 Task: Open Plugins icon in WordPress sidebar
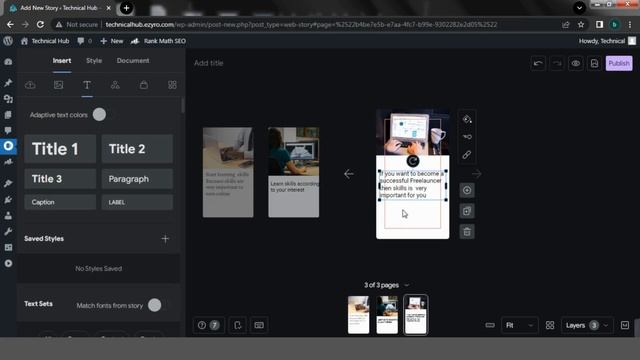[8, 200]
